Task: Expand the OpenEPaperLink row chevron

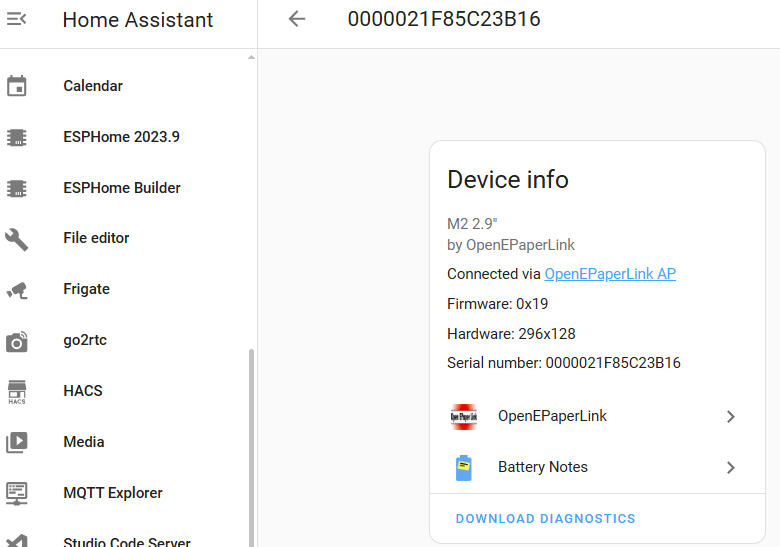Action: [730, 417]
